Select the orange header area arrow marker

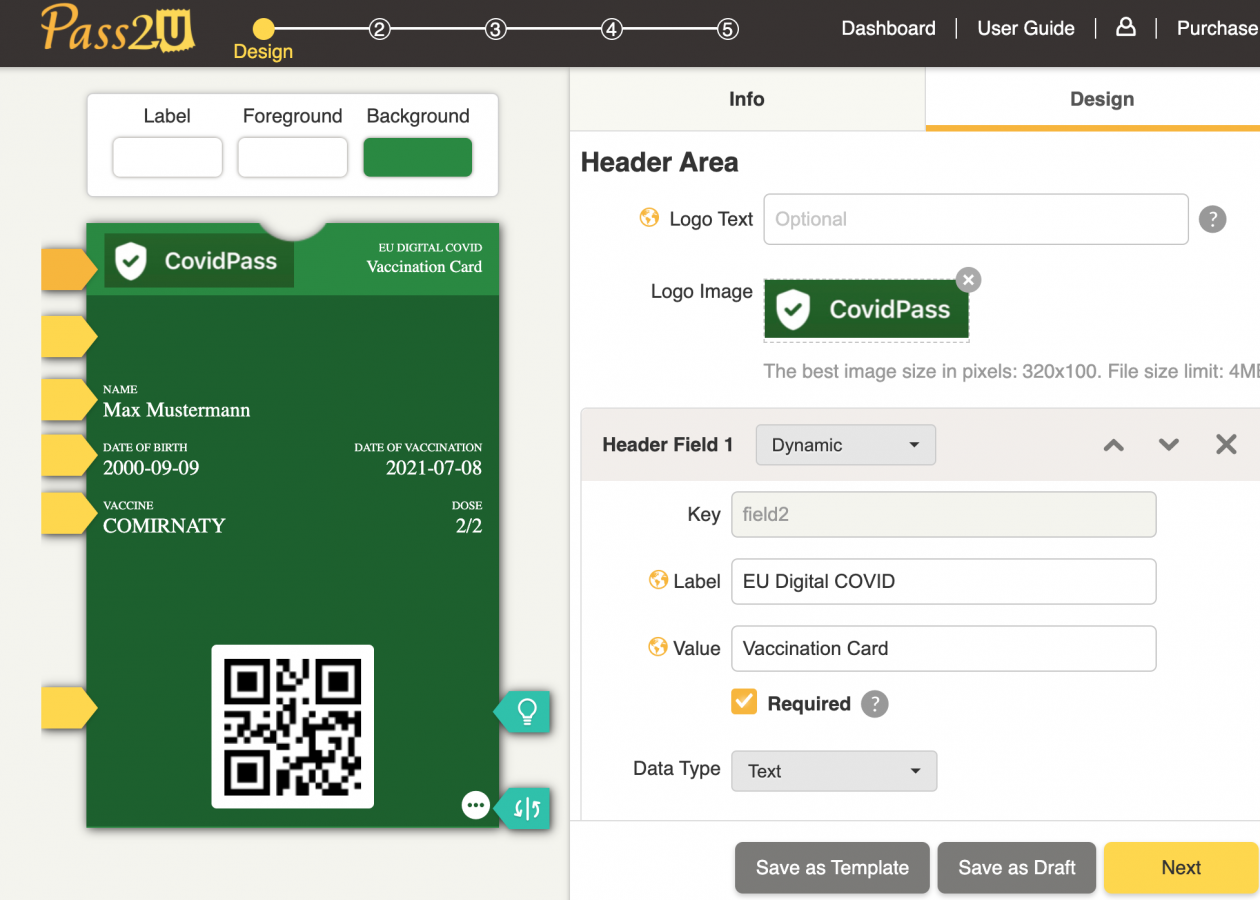pyautogui.click(x=69, y=269)
